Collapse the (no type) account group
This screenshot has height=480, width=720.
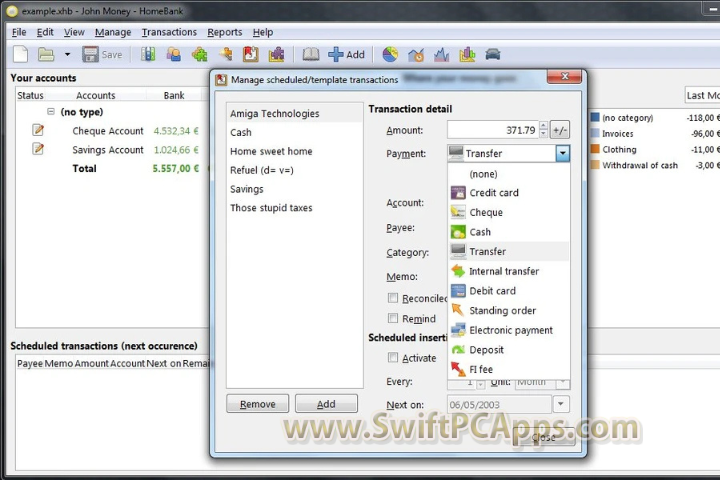(51, 112)
